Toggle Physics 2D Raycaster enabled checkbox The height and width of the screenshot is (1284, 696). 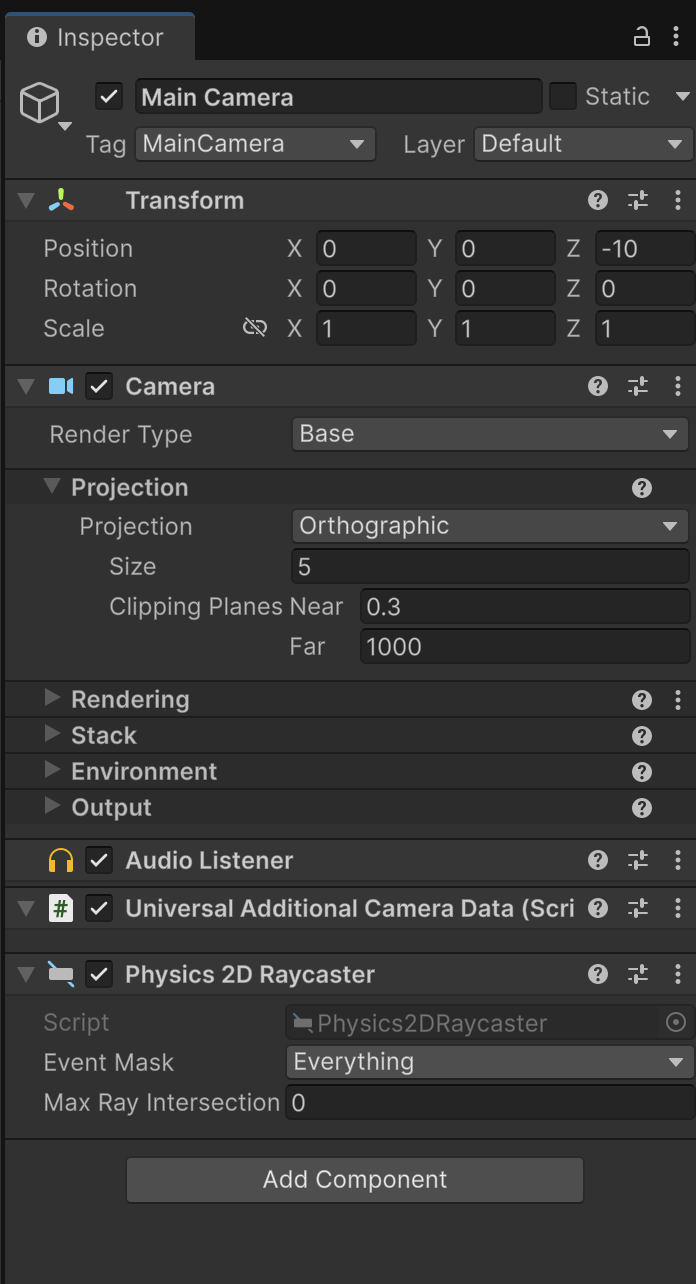[98, 974]
